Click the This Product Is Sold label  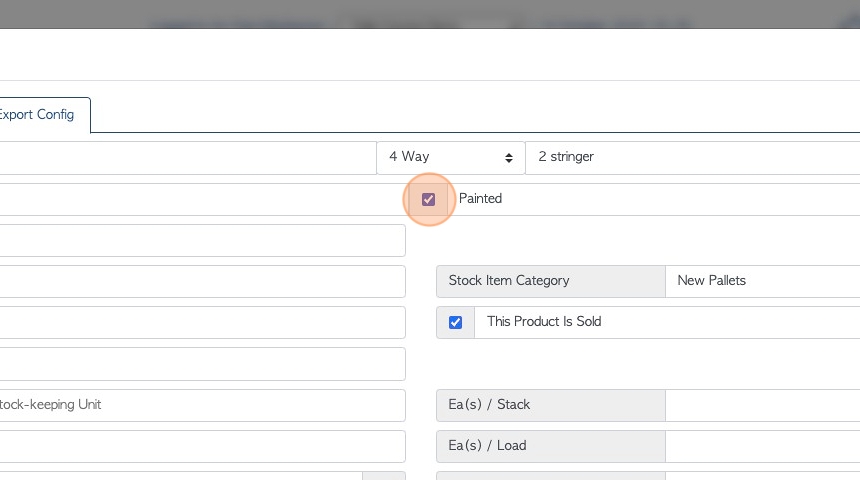pos(544,321)
